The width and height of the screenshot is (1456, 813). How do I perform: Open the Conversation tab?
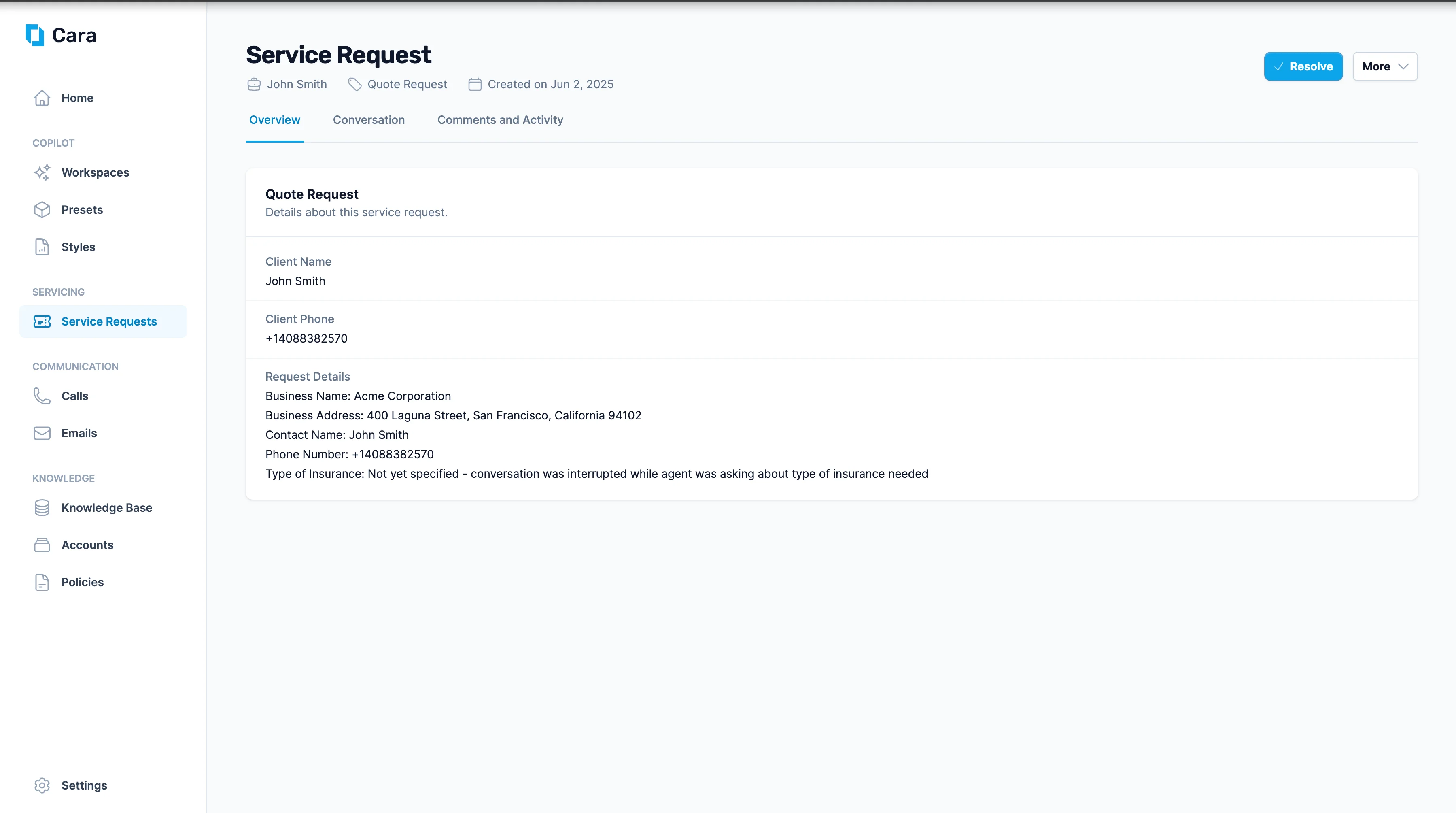click(x=369, y=120)
